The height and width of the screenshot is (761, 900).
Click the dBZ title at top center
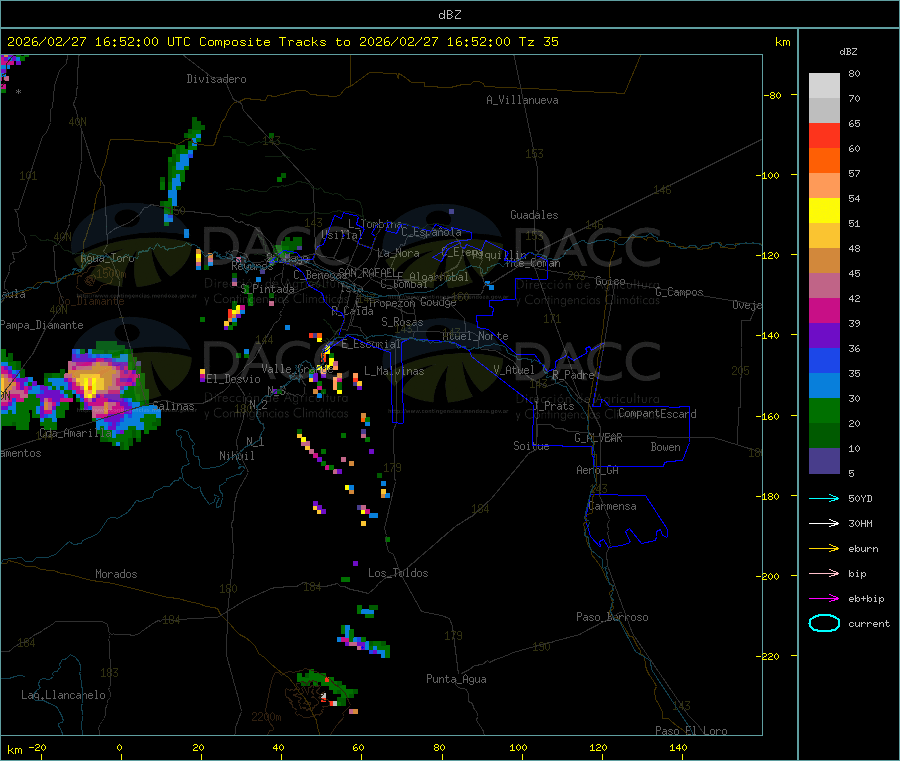click(x=449, y=15)
